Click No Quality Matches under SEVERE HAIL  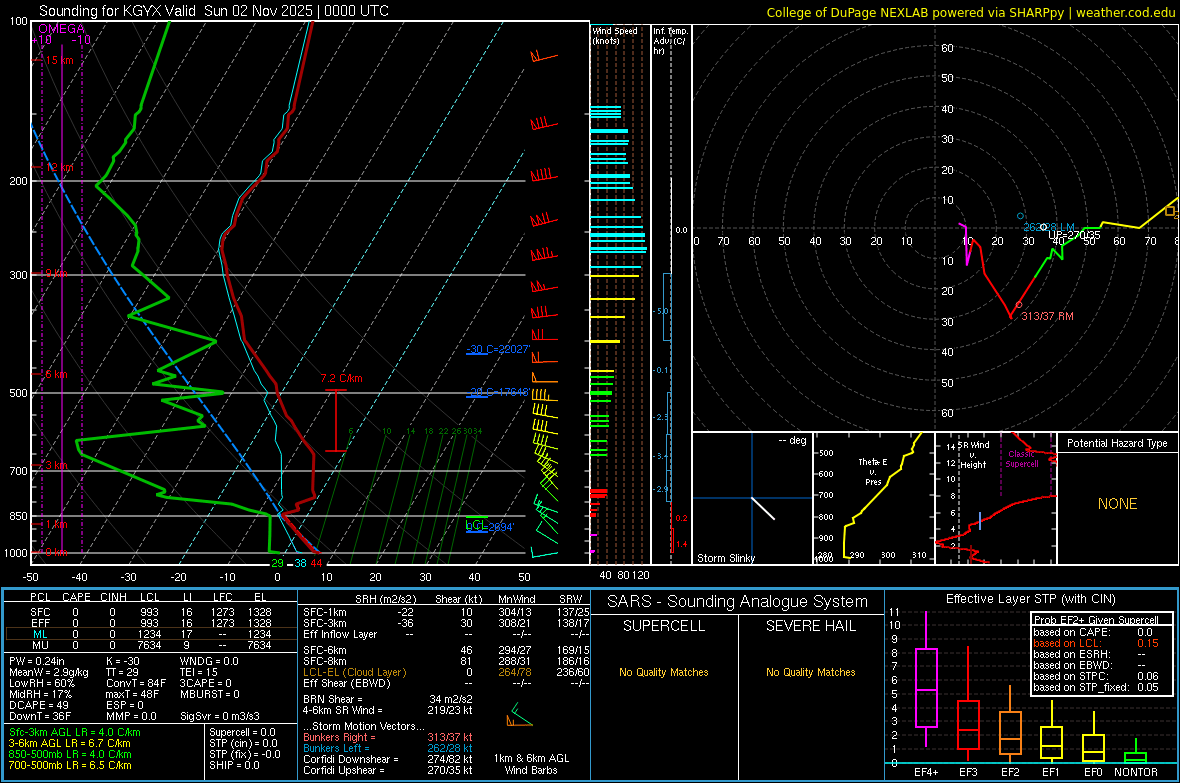tap(810, 672)
